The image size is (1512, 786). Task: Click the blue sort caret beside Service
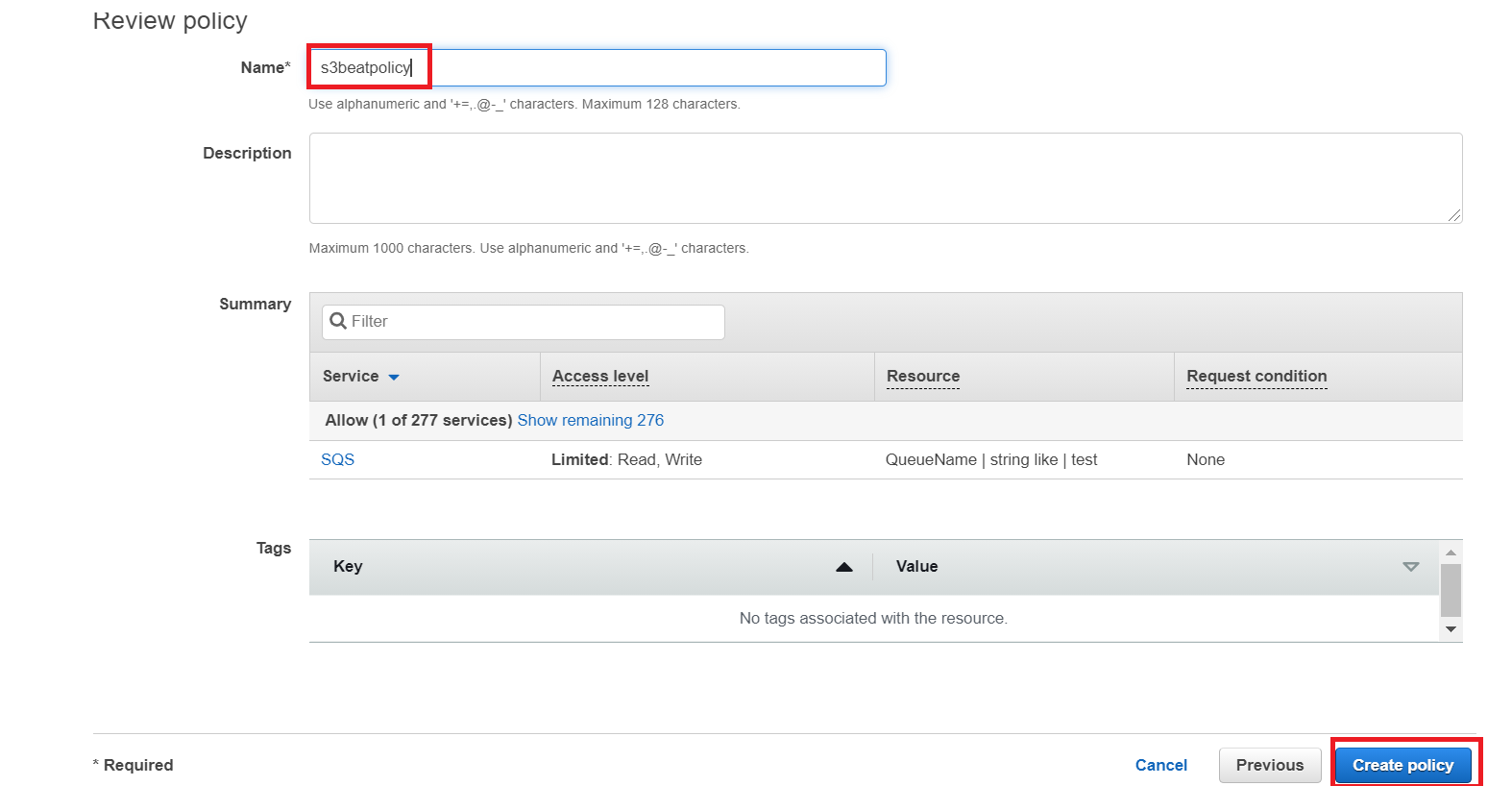click(394, 378)
